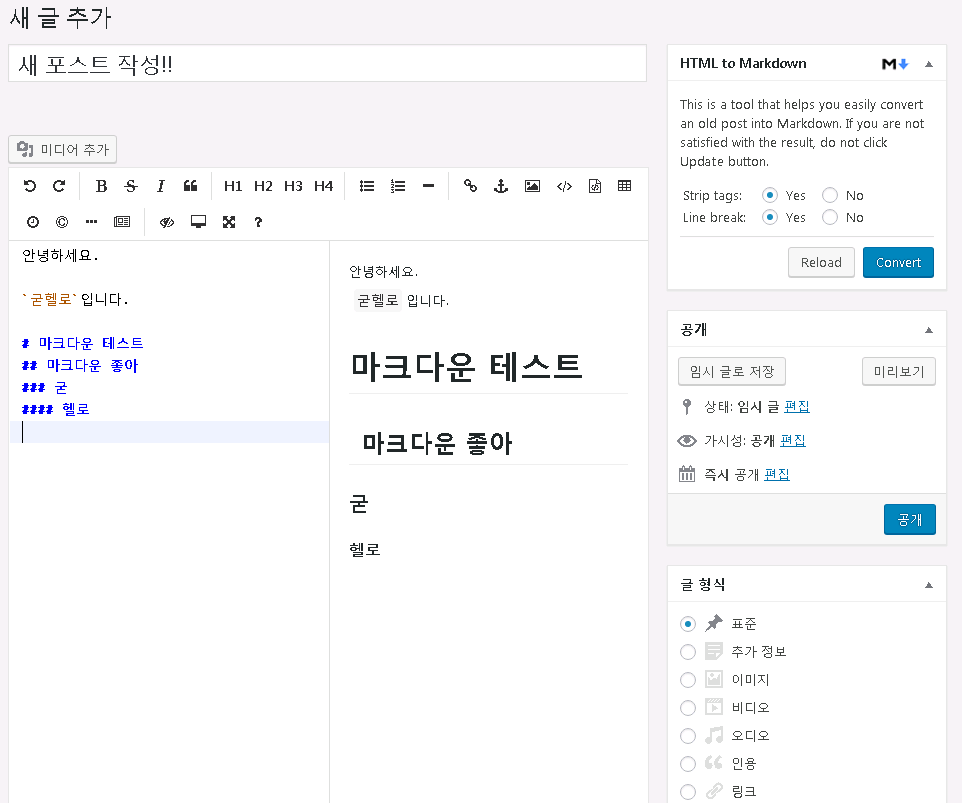This screenshot has height=803, width=962.
Task: Redo the last change in editor toolbar
Action: point(59,186)
